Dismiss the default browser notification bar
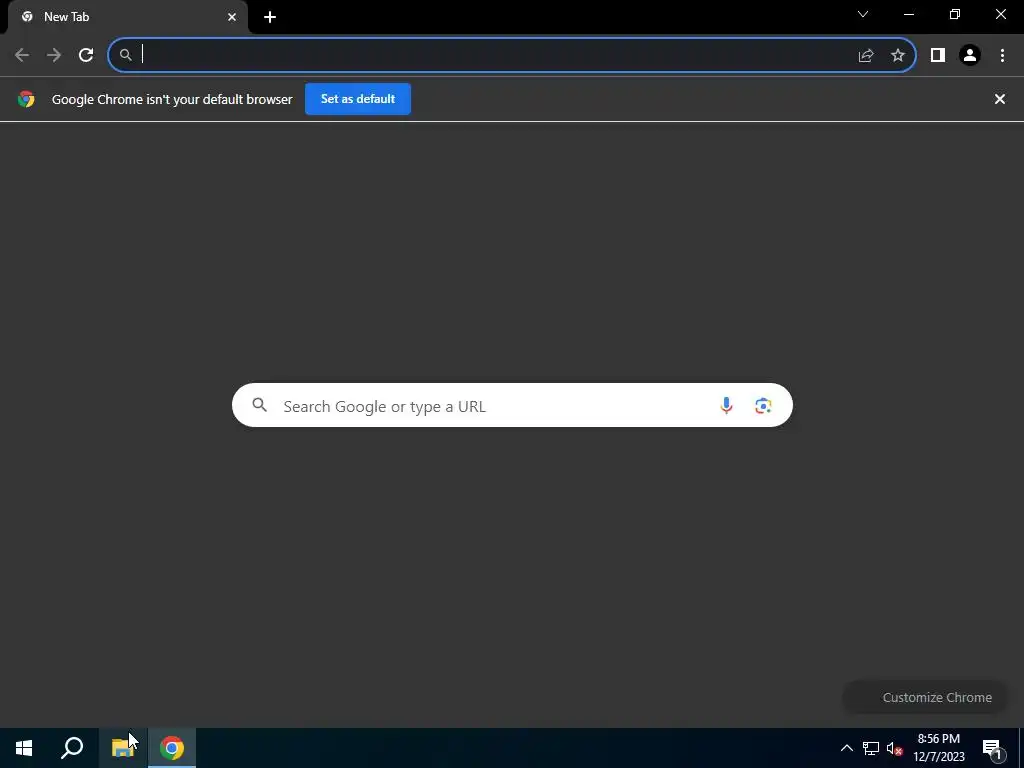Screen dimensions: 1024x768 pos(1000,99)
